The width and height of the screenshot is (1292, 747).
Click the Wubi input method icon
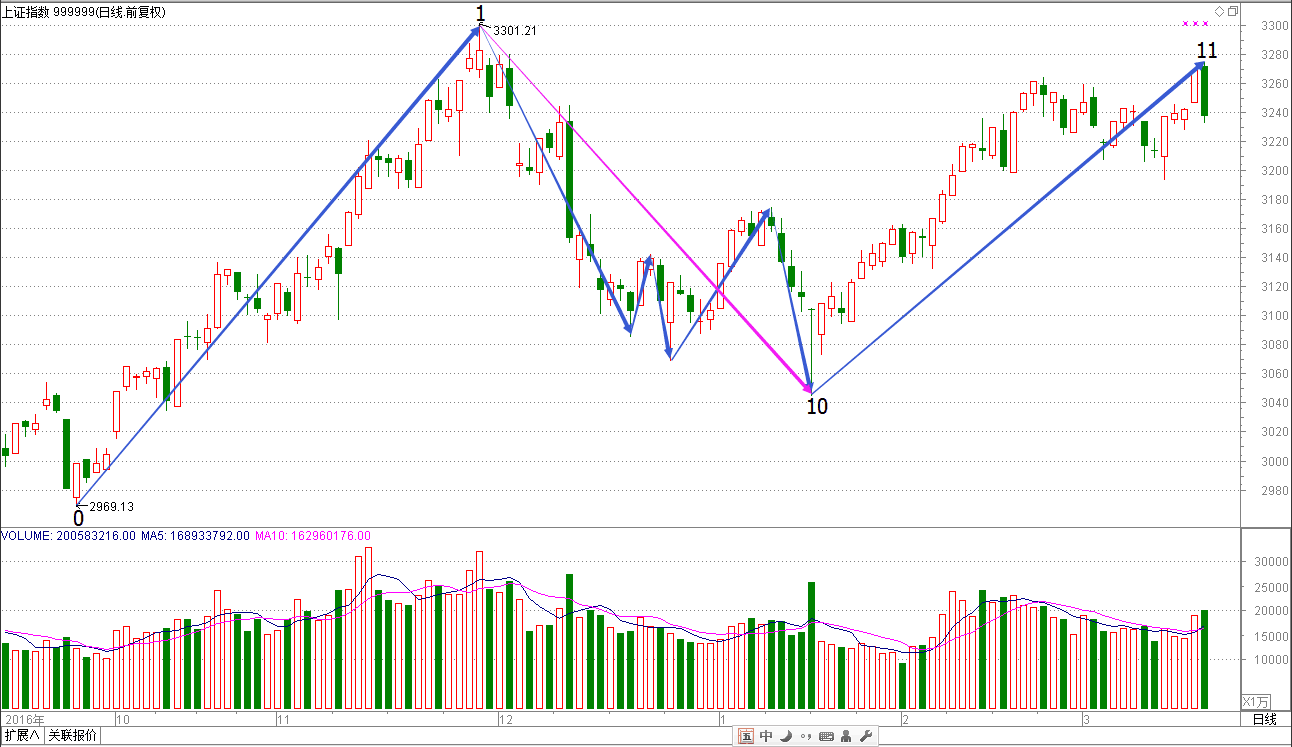(x=746, y=737)
